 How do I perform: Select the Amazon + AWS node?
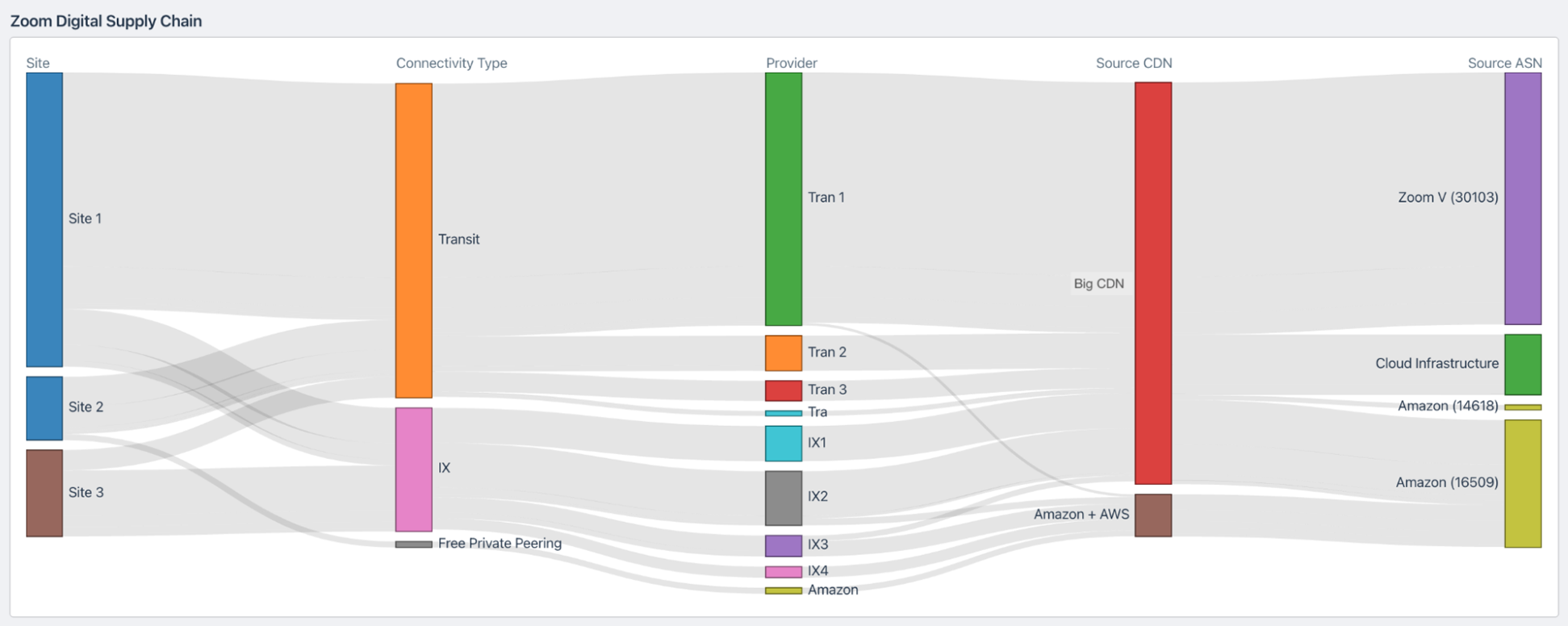pos(1153,515)
